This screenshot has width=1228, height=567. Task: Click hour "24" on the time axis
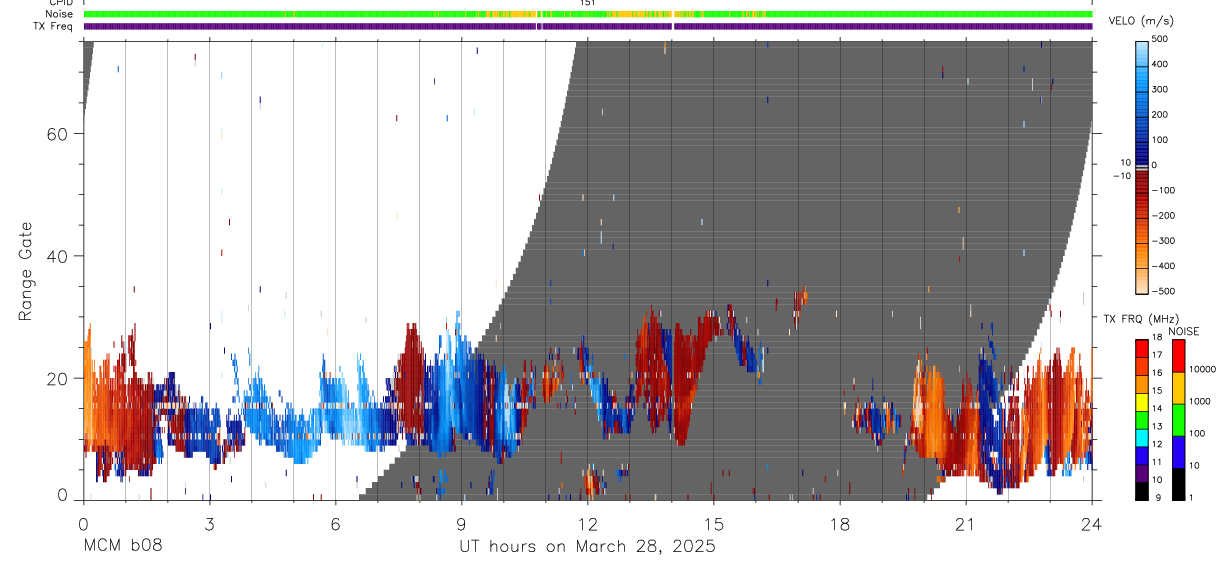click(1091, 523)
